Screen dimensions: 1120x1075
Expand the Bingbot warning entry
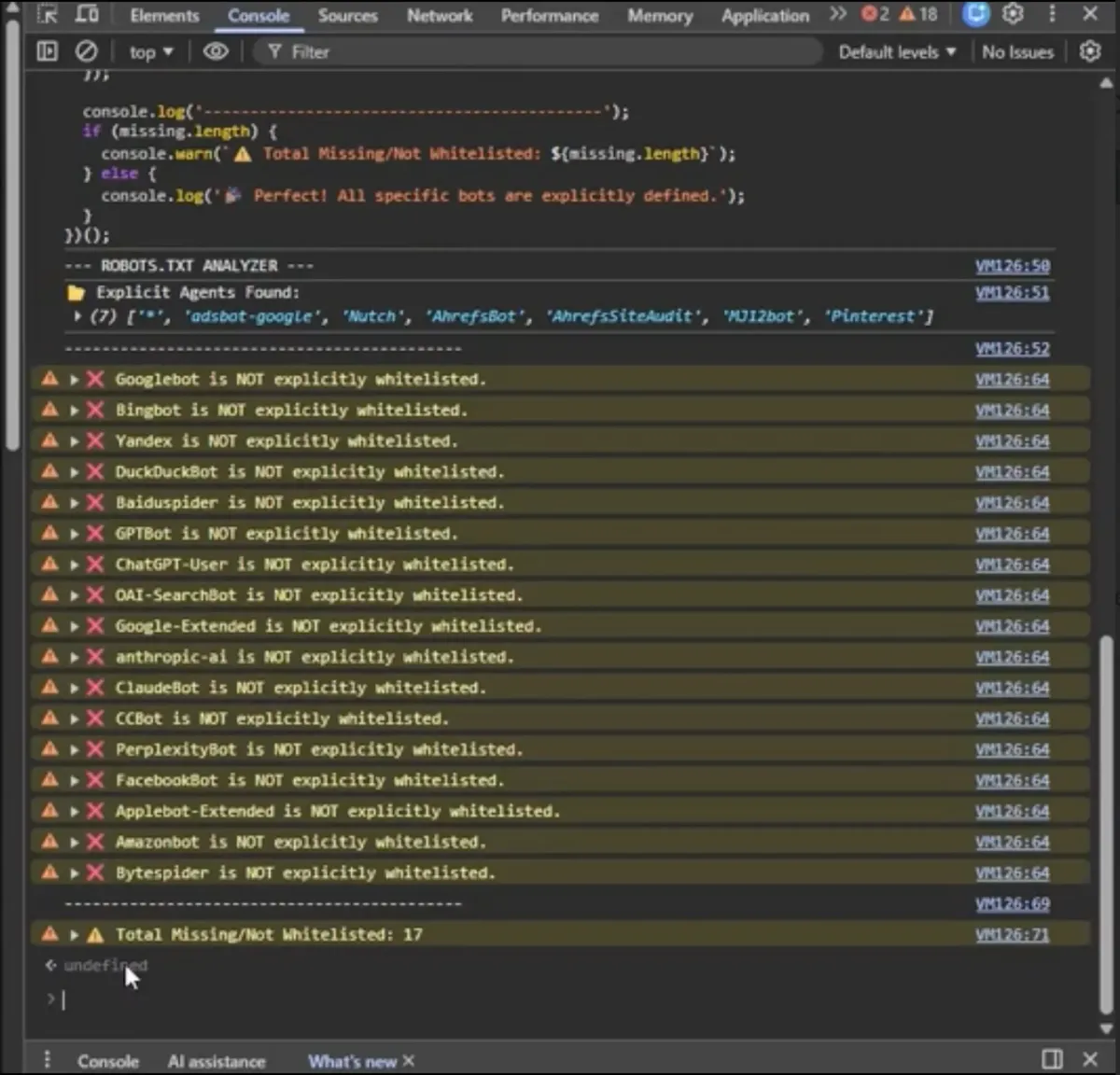coord(74,411)
